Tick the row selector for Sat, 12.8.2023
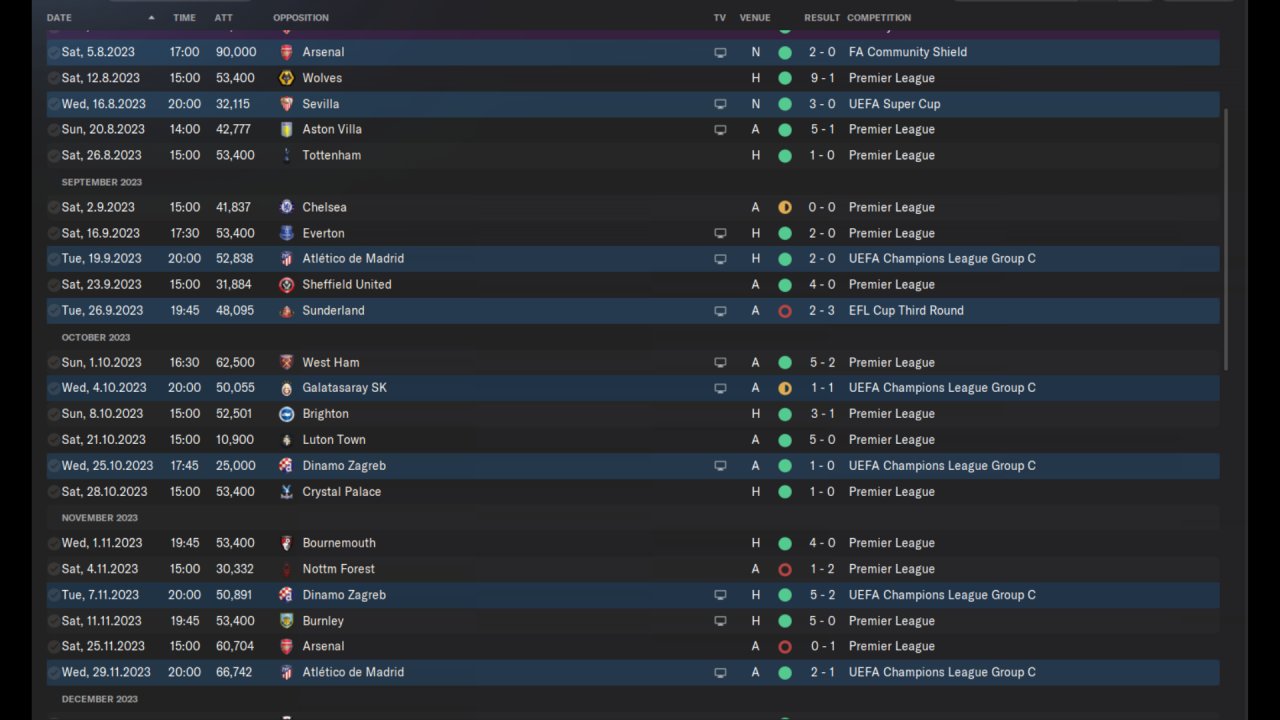Image resolution: width=1280 pixels, height=720 pixels. pyautogui.click(x=53, y=78)
